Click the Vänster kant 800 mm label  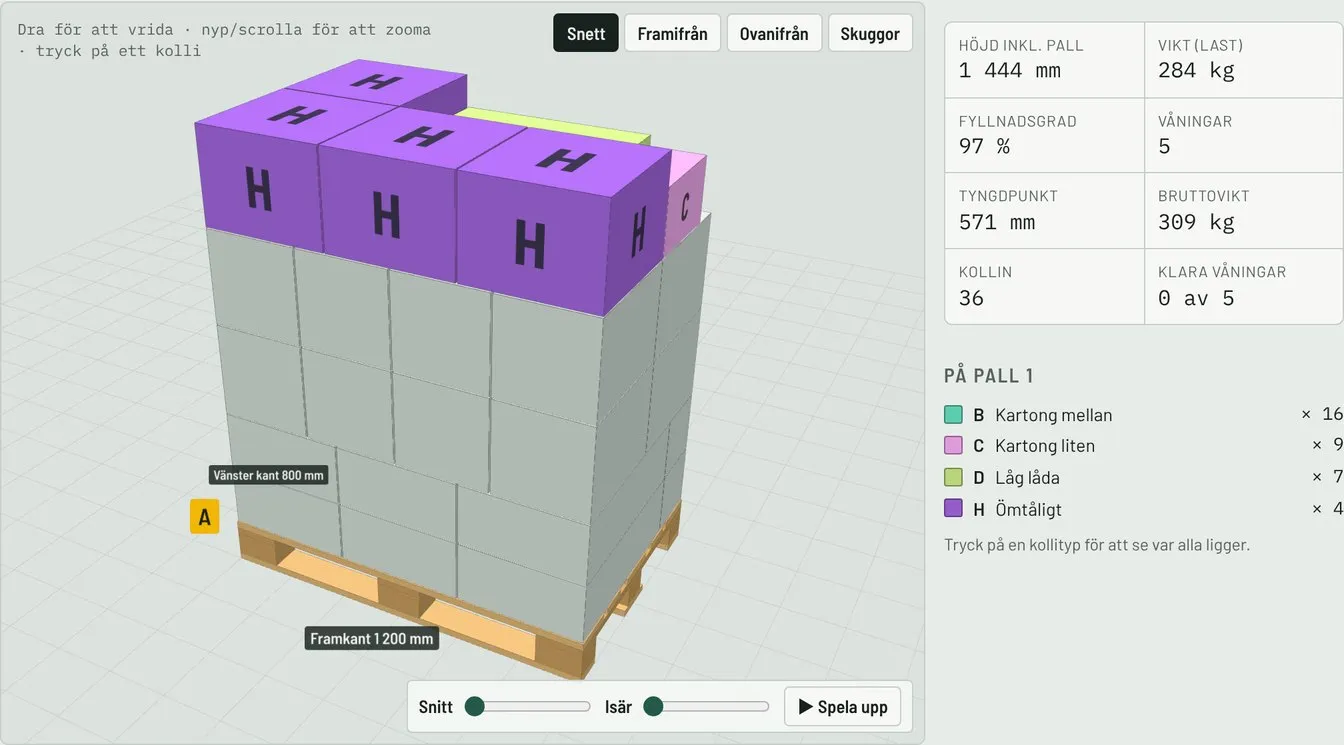click(269, 475)
